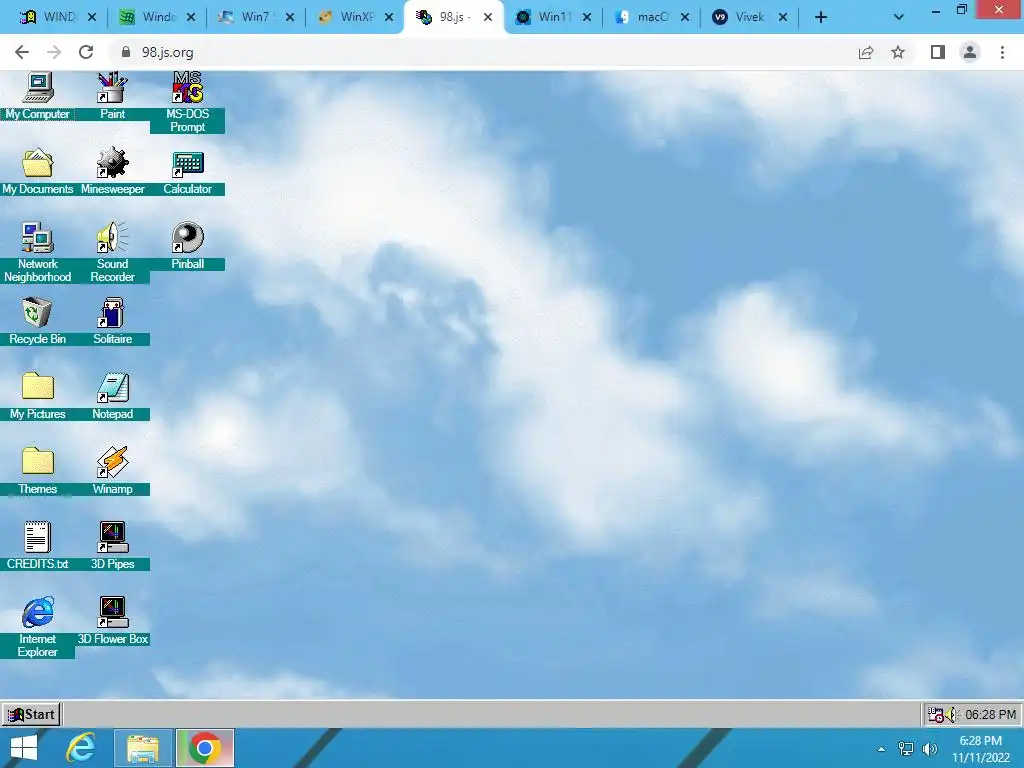The width and height of the screenshot is (1024, 768).
Task: Open host clock showing 11/11/2022
Action: click(x=980, y=749)
